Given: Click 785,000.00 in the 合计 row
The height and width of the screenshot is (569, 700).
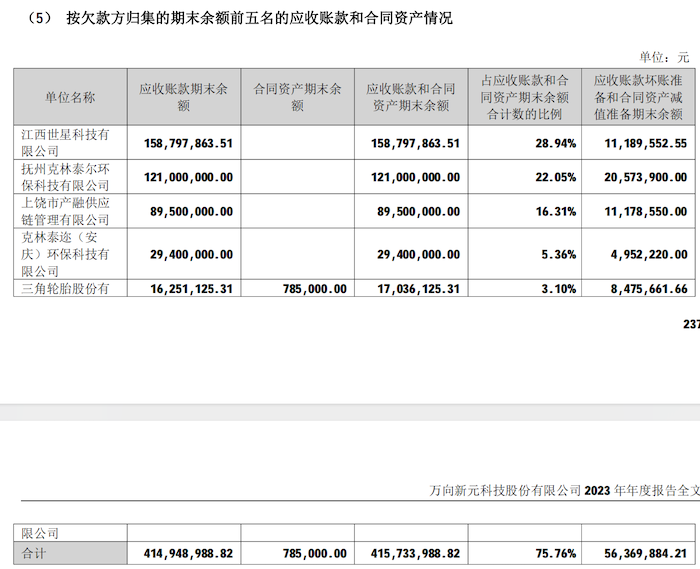Looking at the screenshot, I should click(x=315, y=554).
